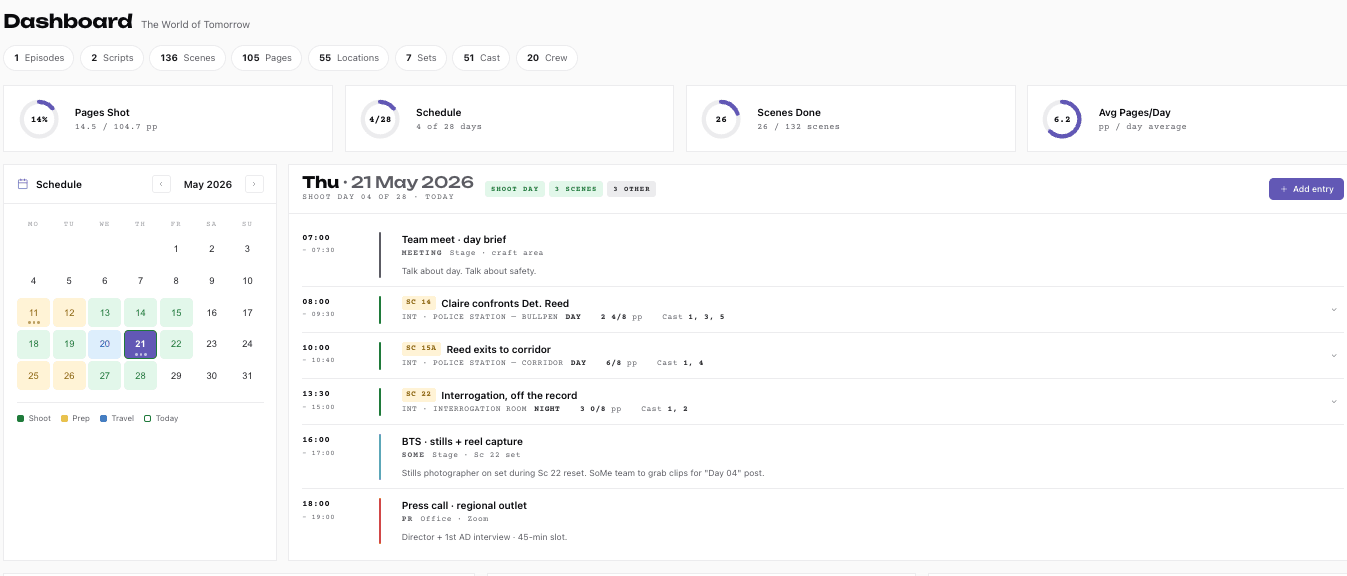
Task: Open the 51 Cast pill
Action: (482, 58)
